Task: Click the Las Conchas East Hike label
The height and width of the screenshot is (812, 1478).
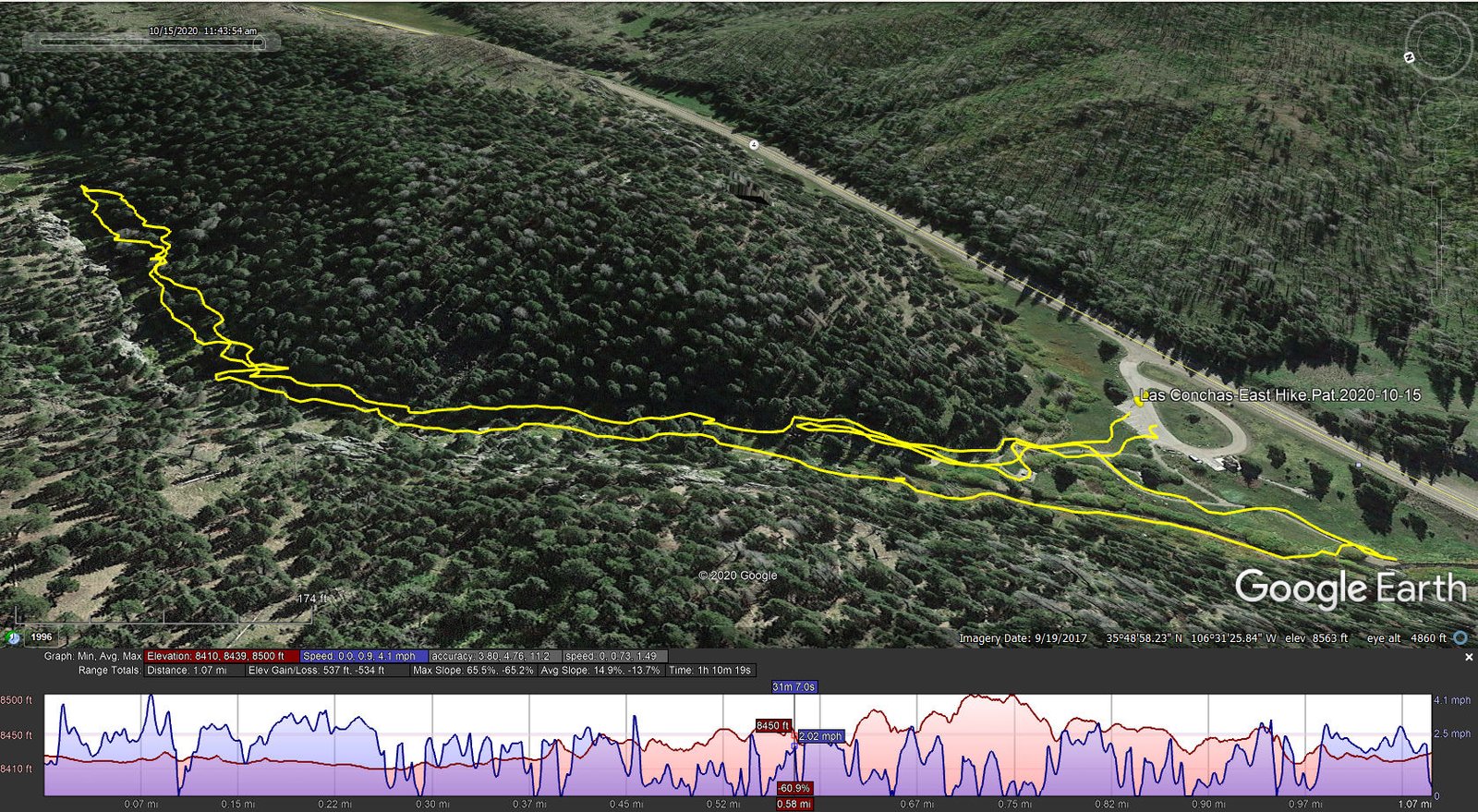Action: (x=1282, y=394)
